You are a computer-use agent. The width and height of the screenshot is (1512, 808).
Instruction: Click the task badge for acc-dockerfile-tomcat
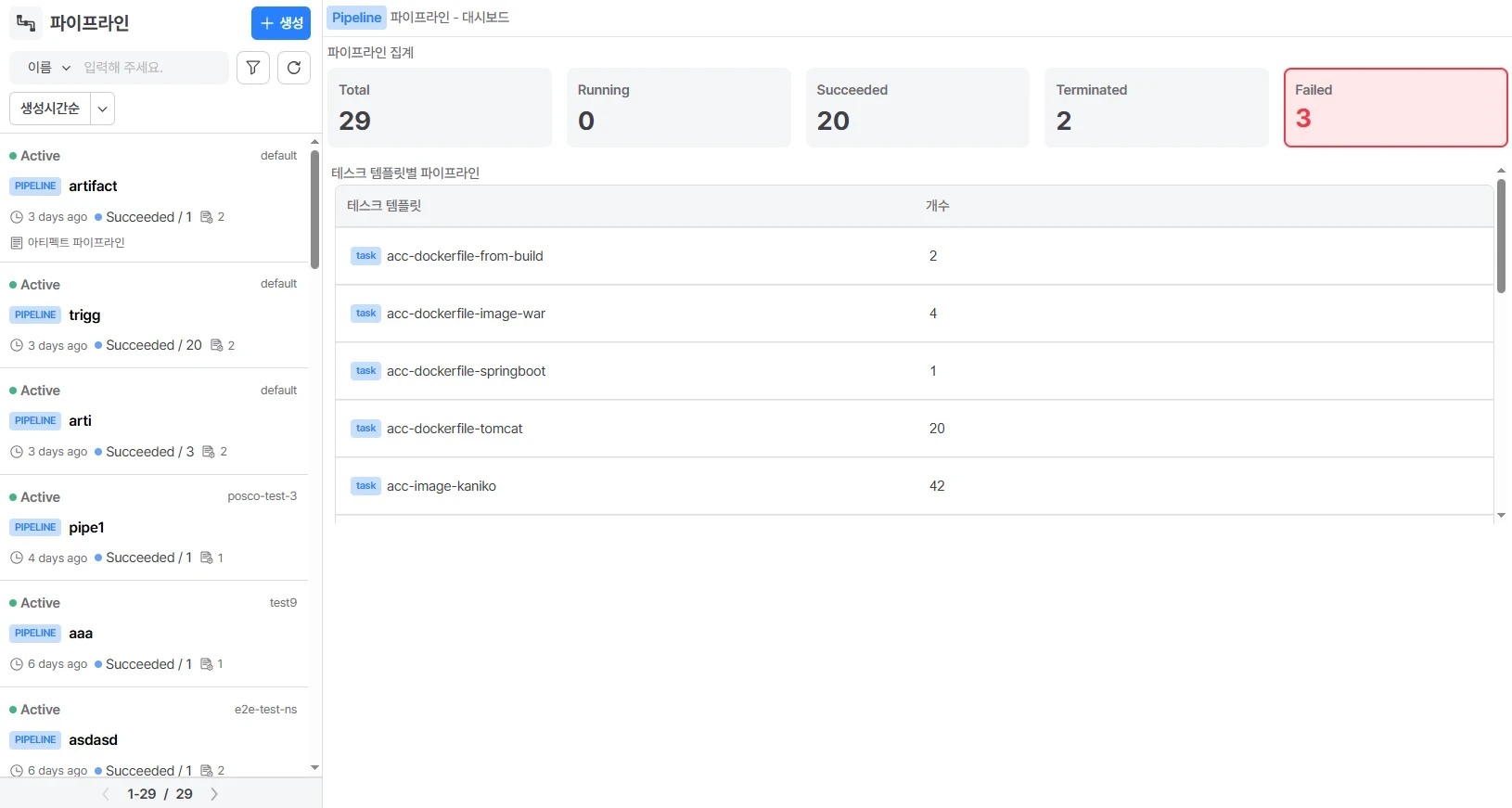coord(365,429)
